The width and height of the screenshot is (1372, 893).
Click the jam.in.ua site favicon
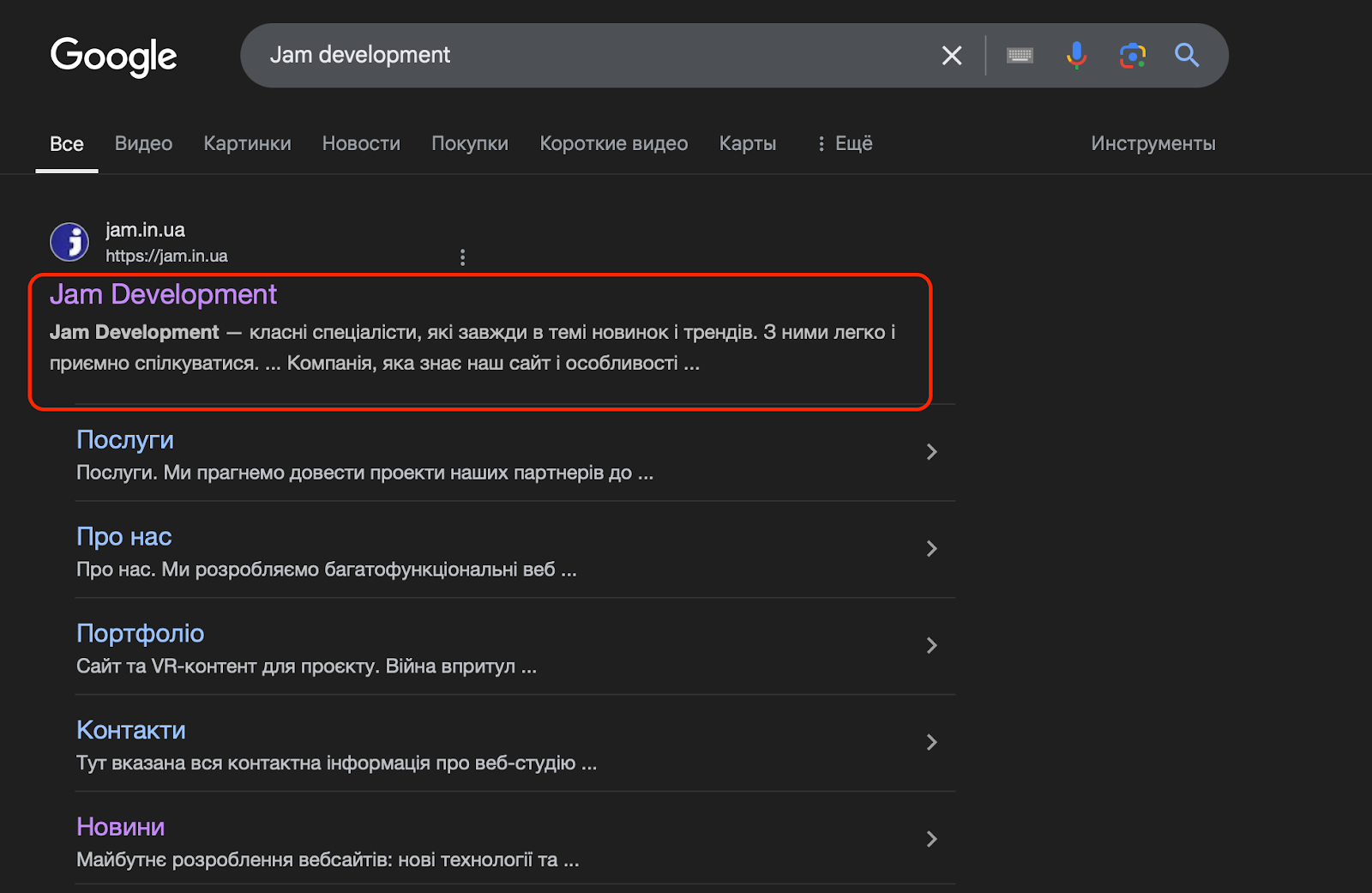point(69,242)
